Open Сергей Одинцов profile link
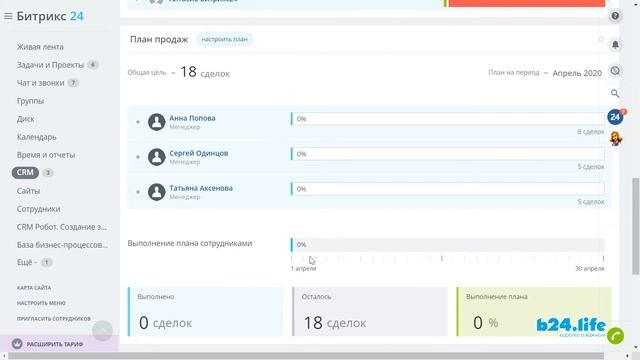Image resolution: width=640 pixels, height=360 pixels. [x=199, y=153]
